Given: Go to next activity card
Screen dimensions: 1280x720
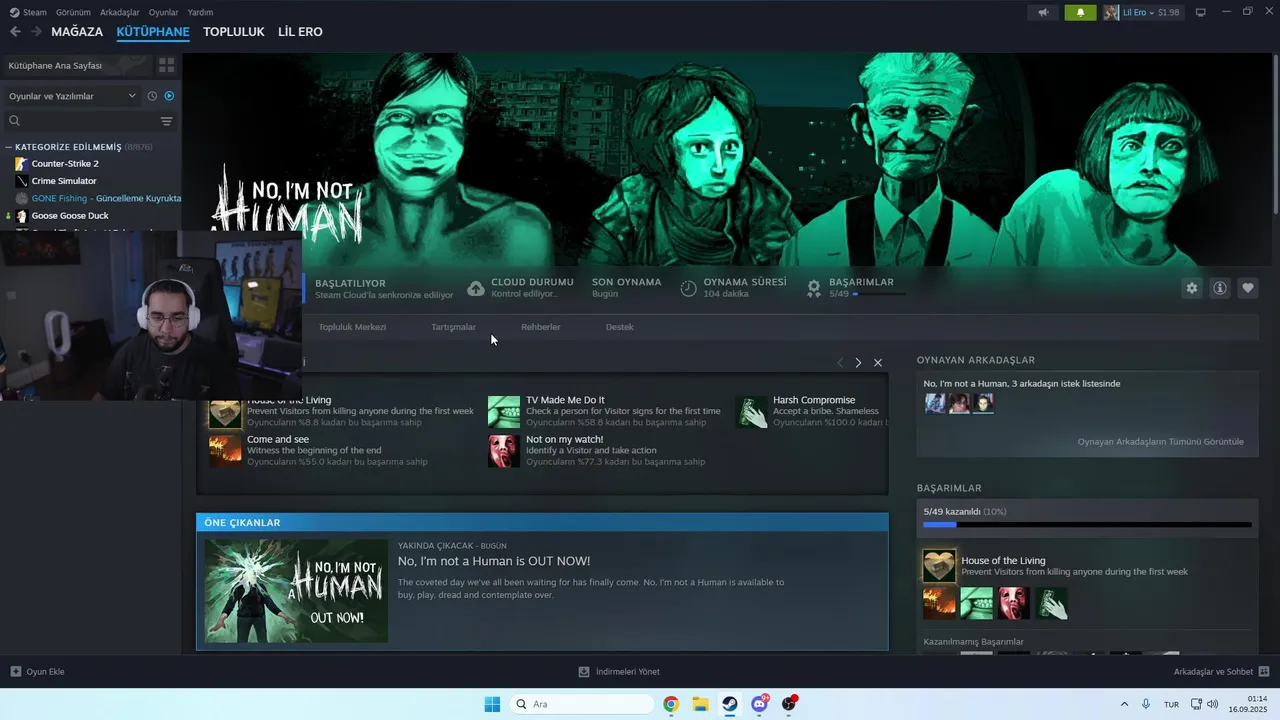Looking at the screenshot, I should [858, 362].
